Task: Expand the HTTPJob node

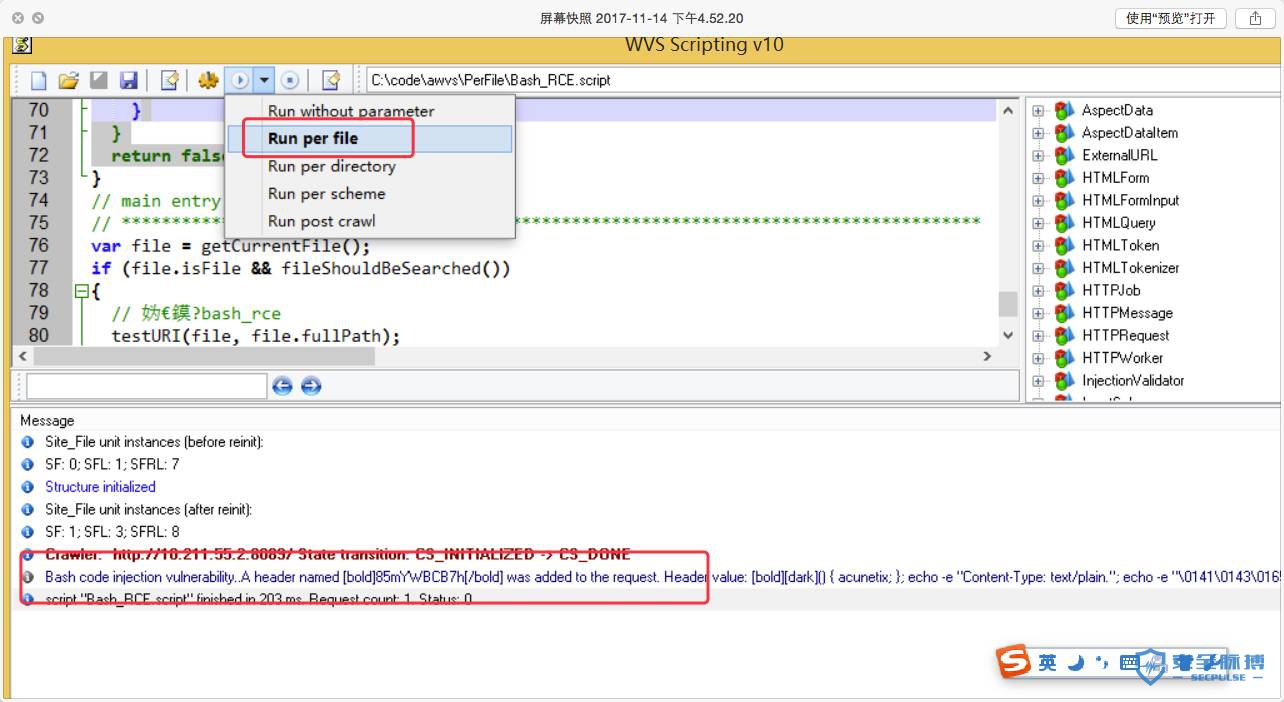Action: coord(1038,290)
